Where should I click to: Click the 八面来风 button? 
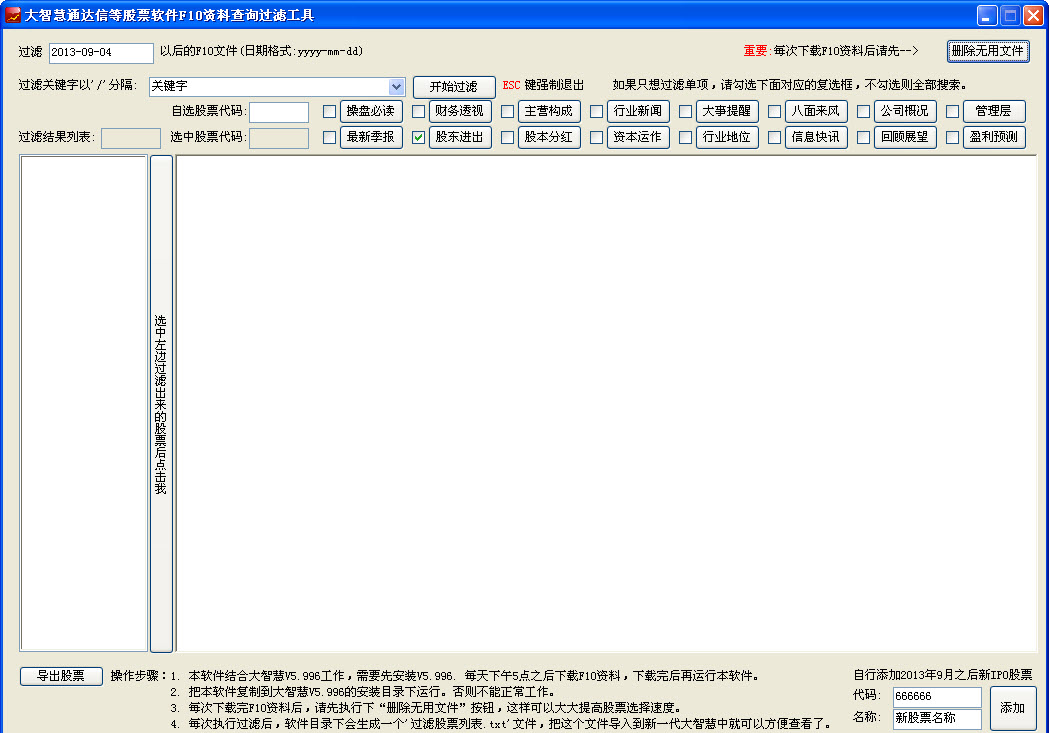pos(816,111)
